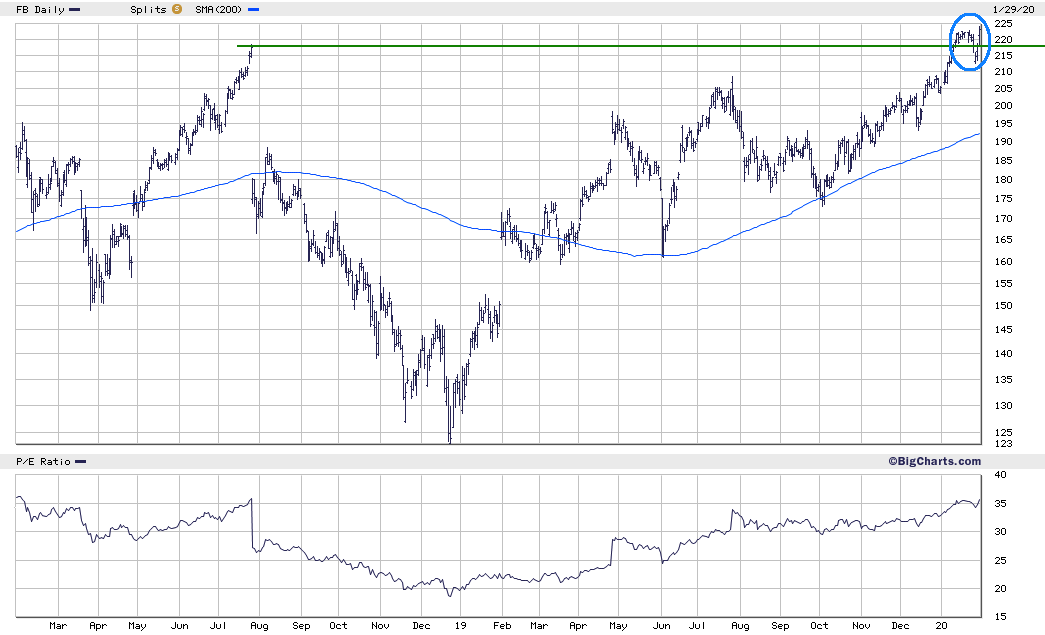Viewport: 1045px width, 635px height.
Task: Click the FB Daily legend label
Action: (x=41, y=9)
